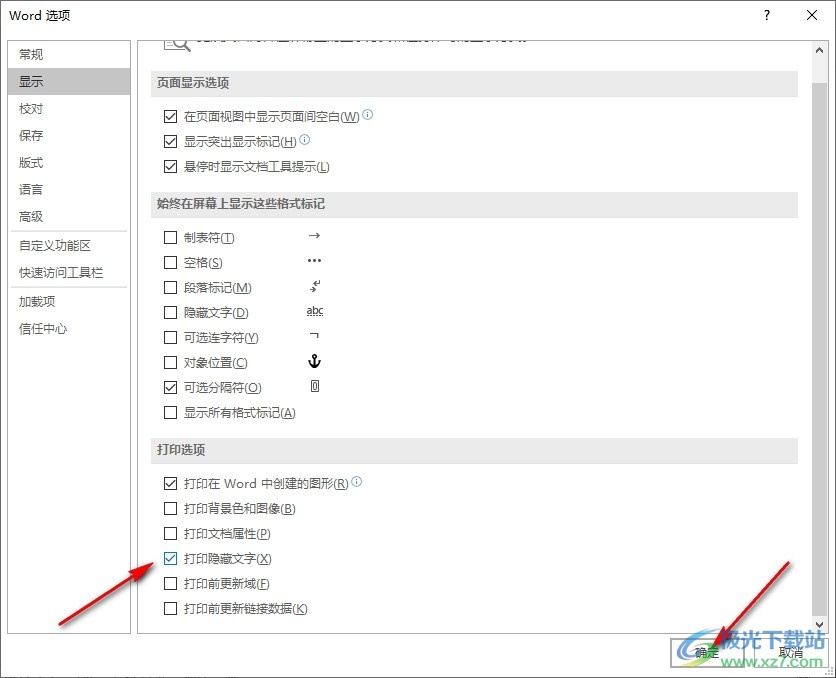Click scrollbar up arrow
This screenshot has width=836, height=678.
(819, 50)
